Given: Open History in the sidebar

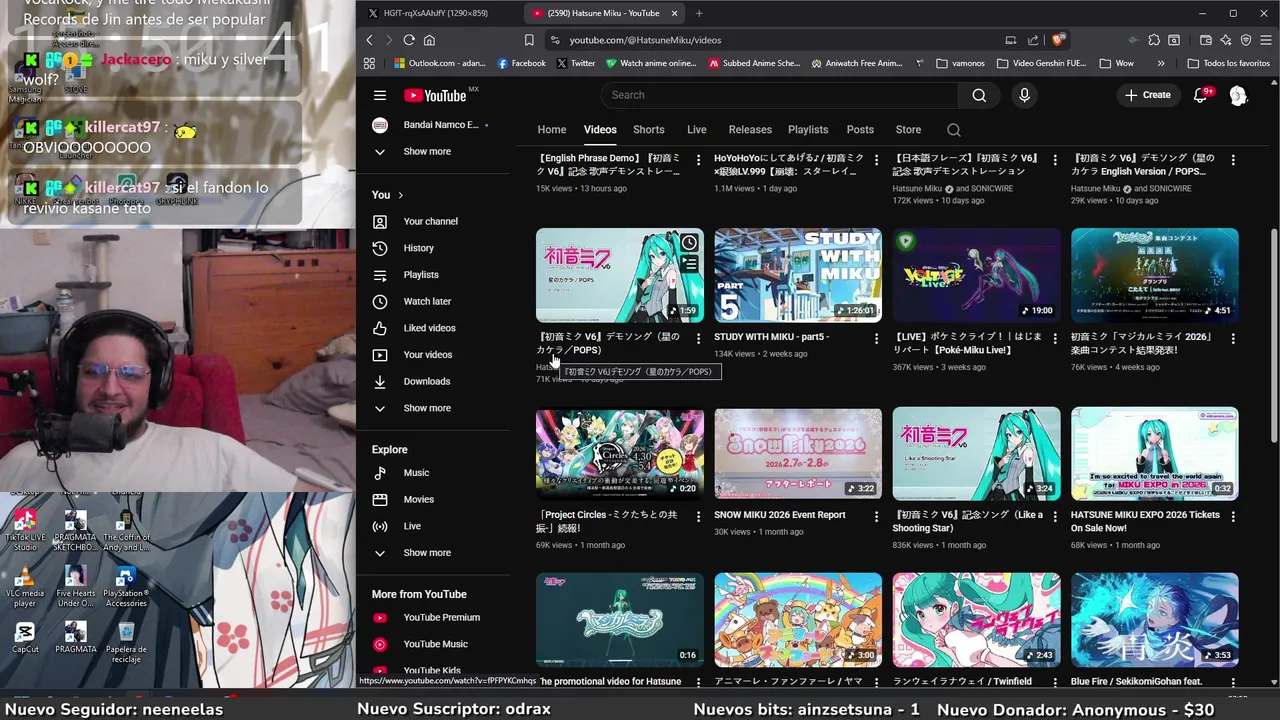Looking at the screenshot, I should click(418, 248).
